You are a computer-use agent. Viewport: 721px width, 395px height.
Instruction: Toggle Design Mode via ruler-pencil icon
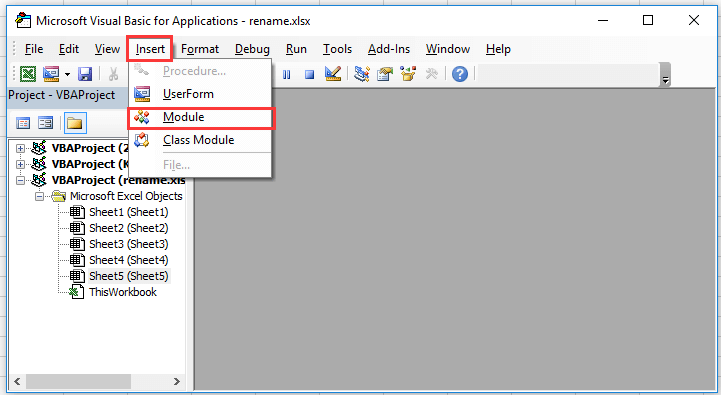click(333, 74)
